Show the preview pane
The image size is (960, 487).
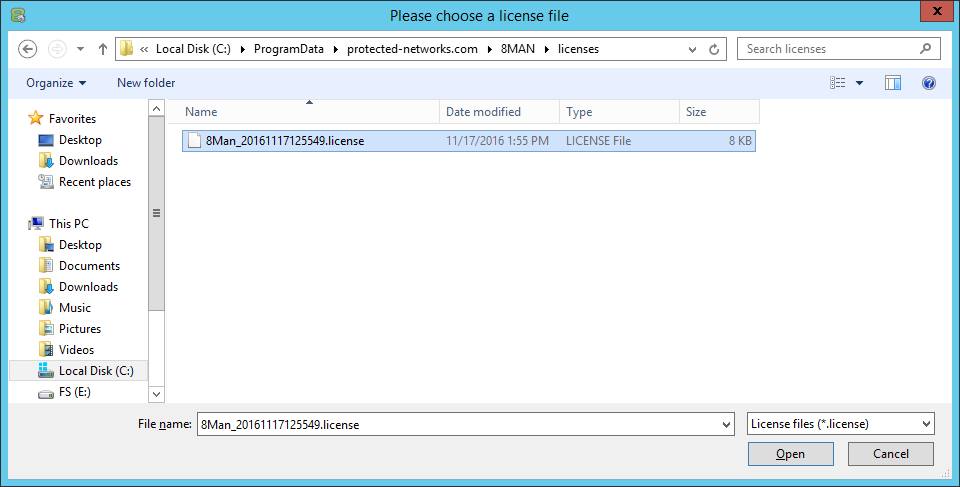tap(893, 83)
